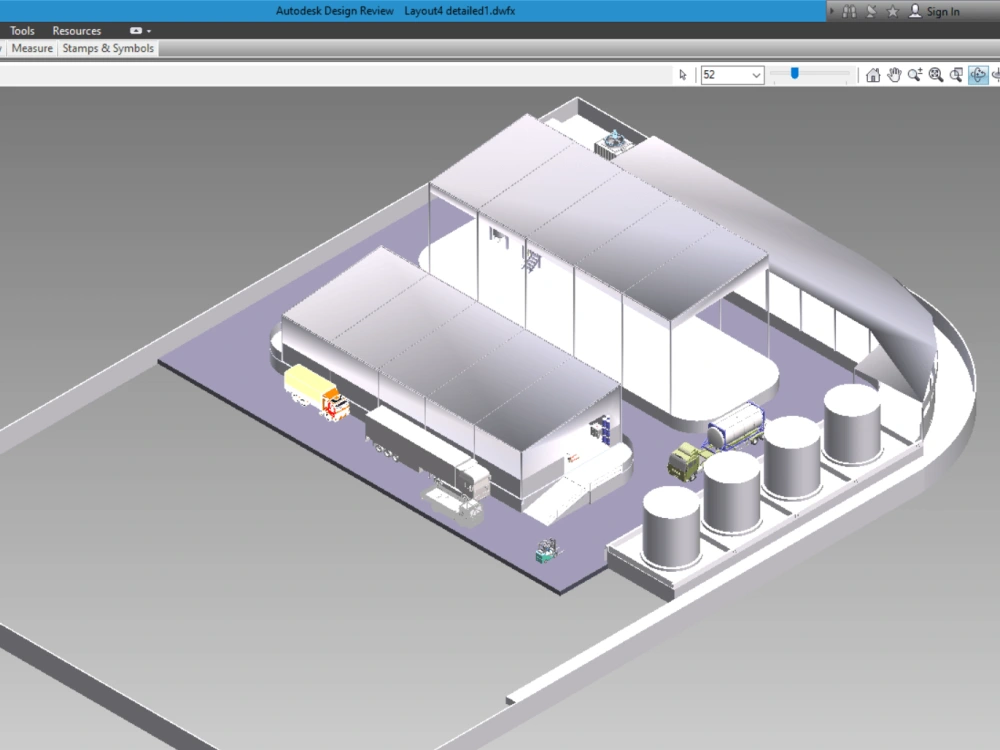The height and width of the screenshot is (750, 1000).
Task: Click the Home view icon
Action: (x=875, y=74)
